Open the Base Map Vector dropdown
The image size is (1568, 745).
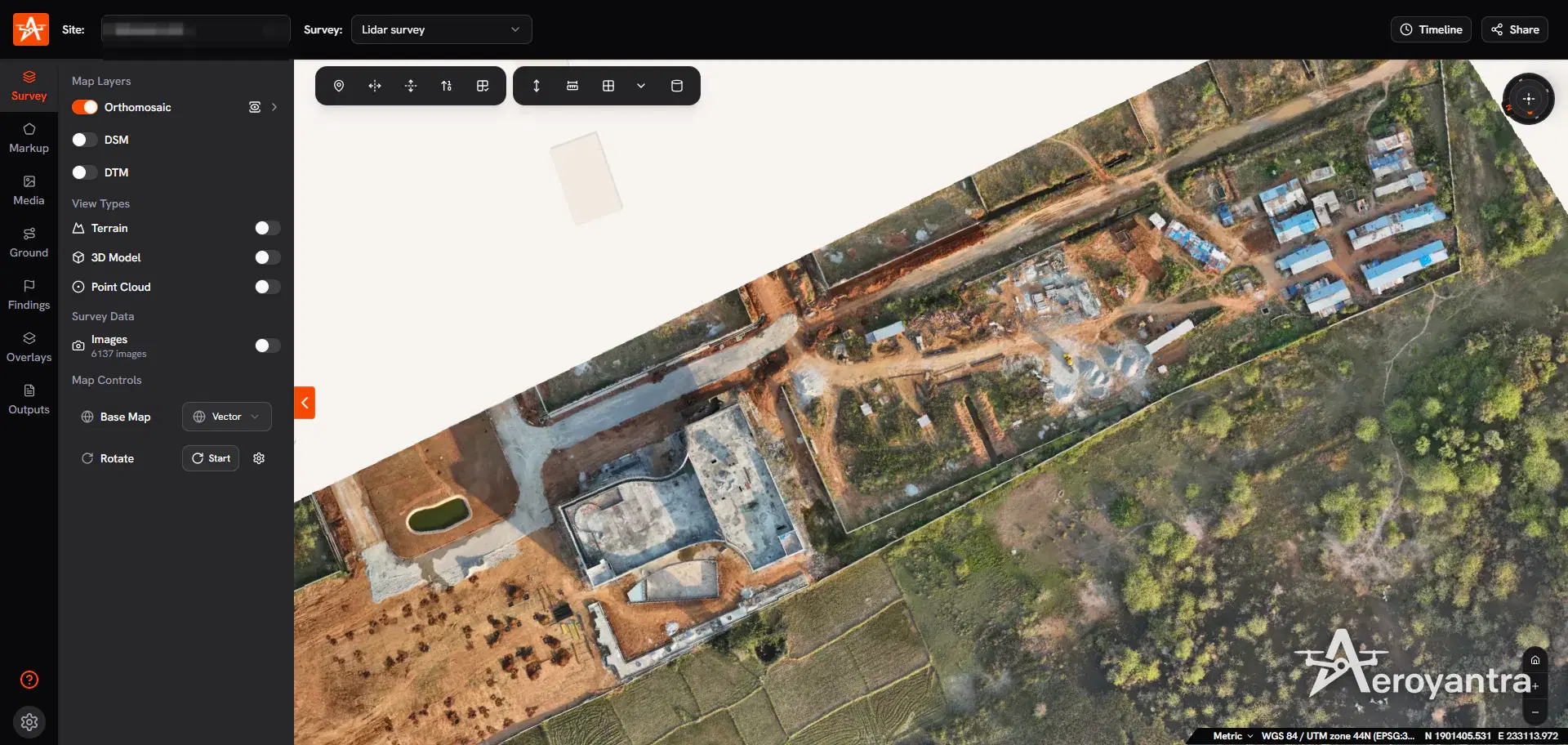click(227, 417)
